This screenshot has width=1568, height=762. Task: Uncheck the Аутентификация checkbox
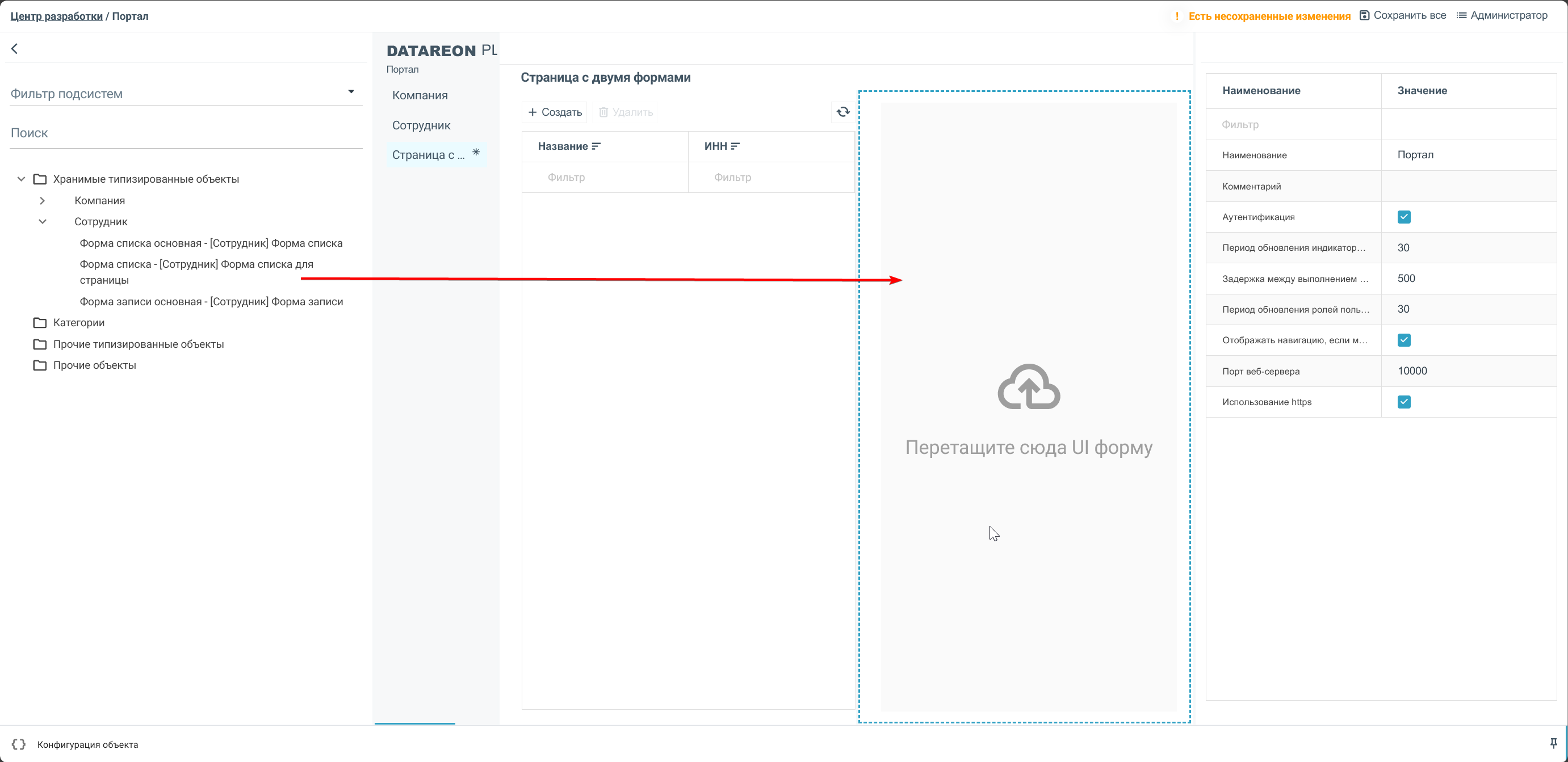pyautogui.click(x=1404, y=217)
